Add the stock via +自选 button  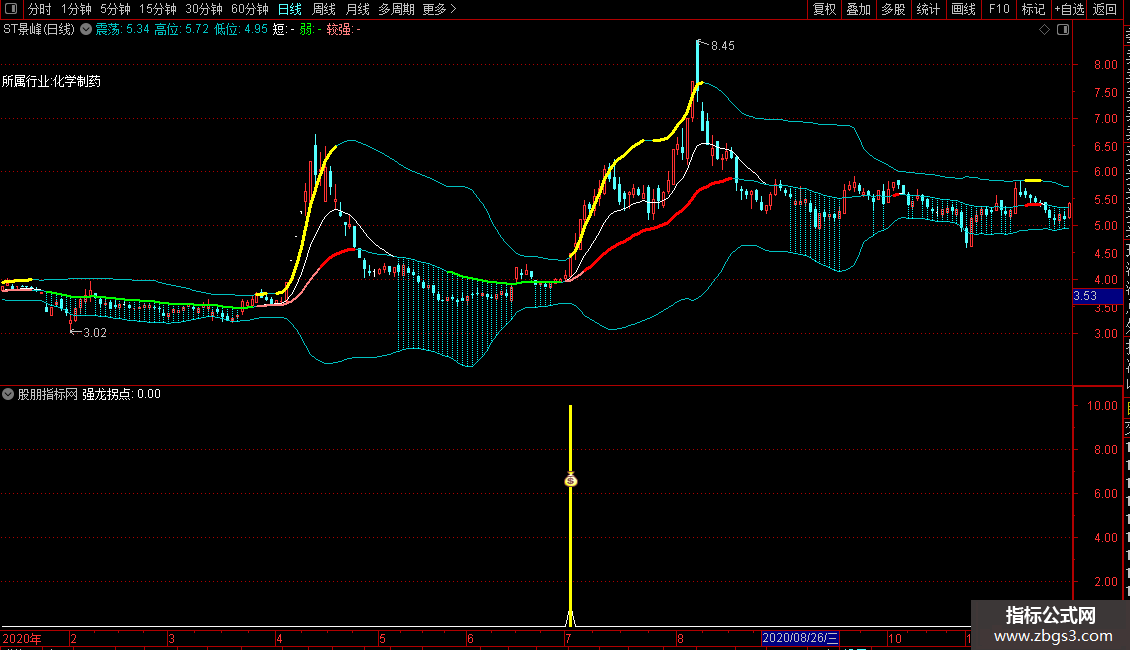pyautogui.click(x=1069, y=9)
